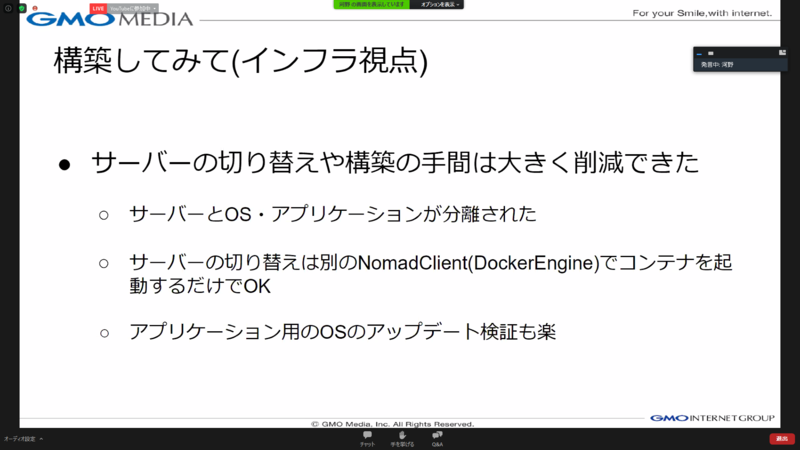
Task: Click the slide title 構築してみて(インフラ視点)
Action: pos(240,61)
